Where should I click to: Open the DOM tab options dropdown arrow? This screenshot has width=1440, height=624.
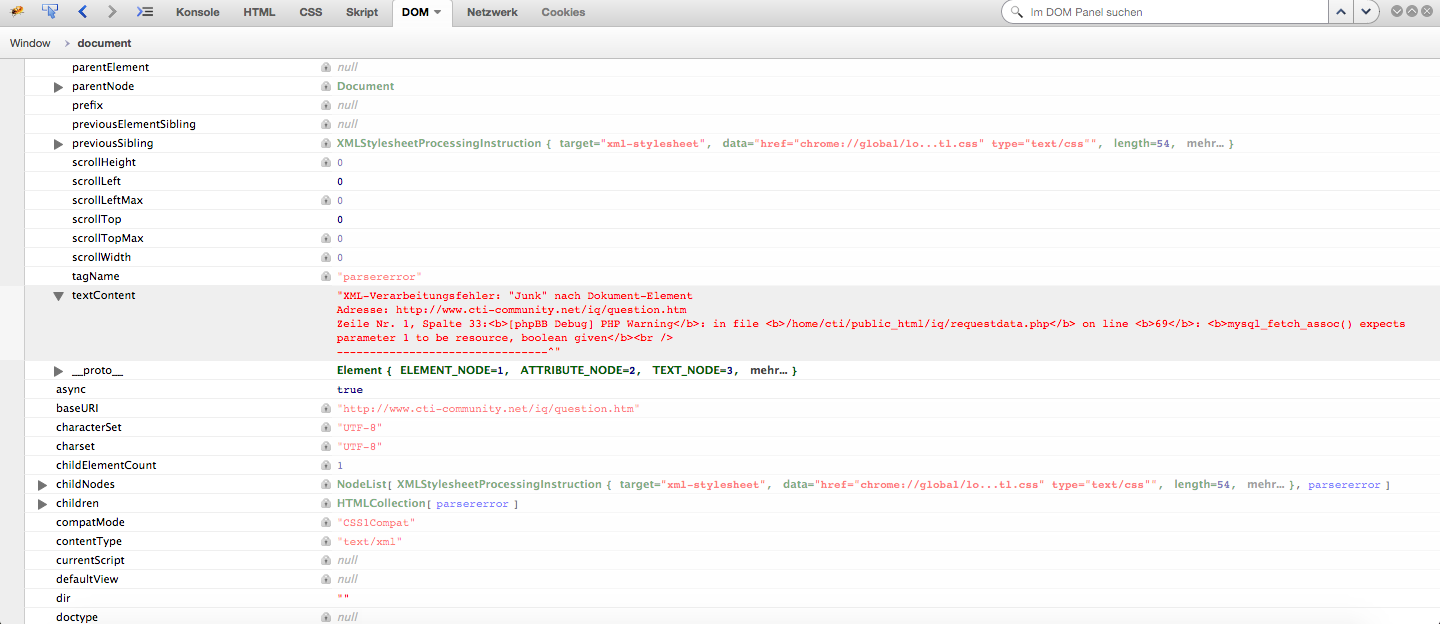[437, 13]
